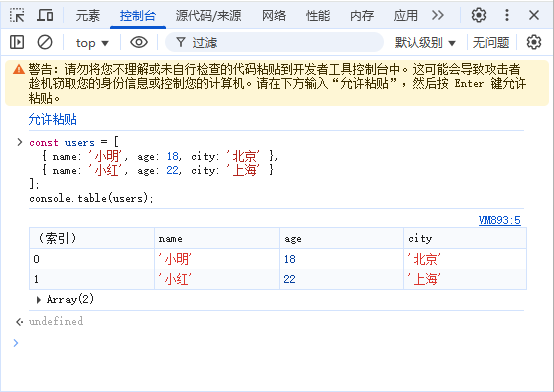The height and width of the screenshot is (392, 554).
Task: Click the 允许粘贴 link
Action: click(x=53, y=119)
